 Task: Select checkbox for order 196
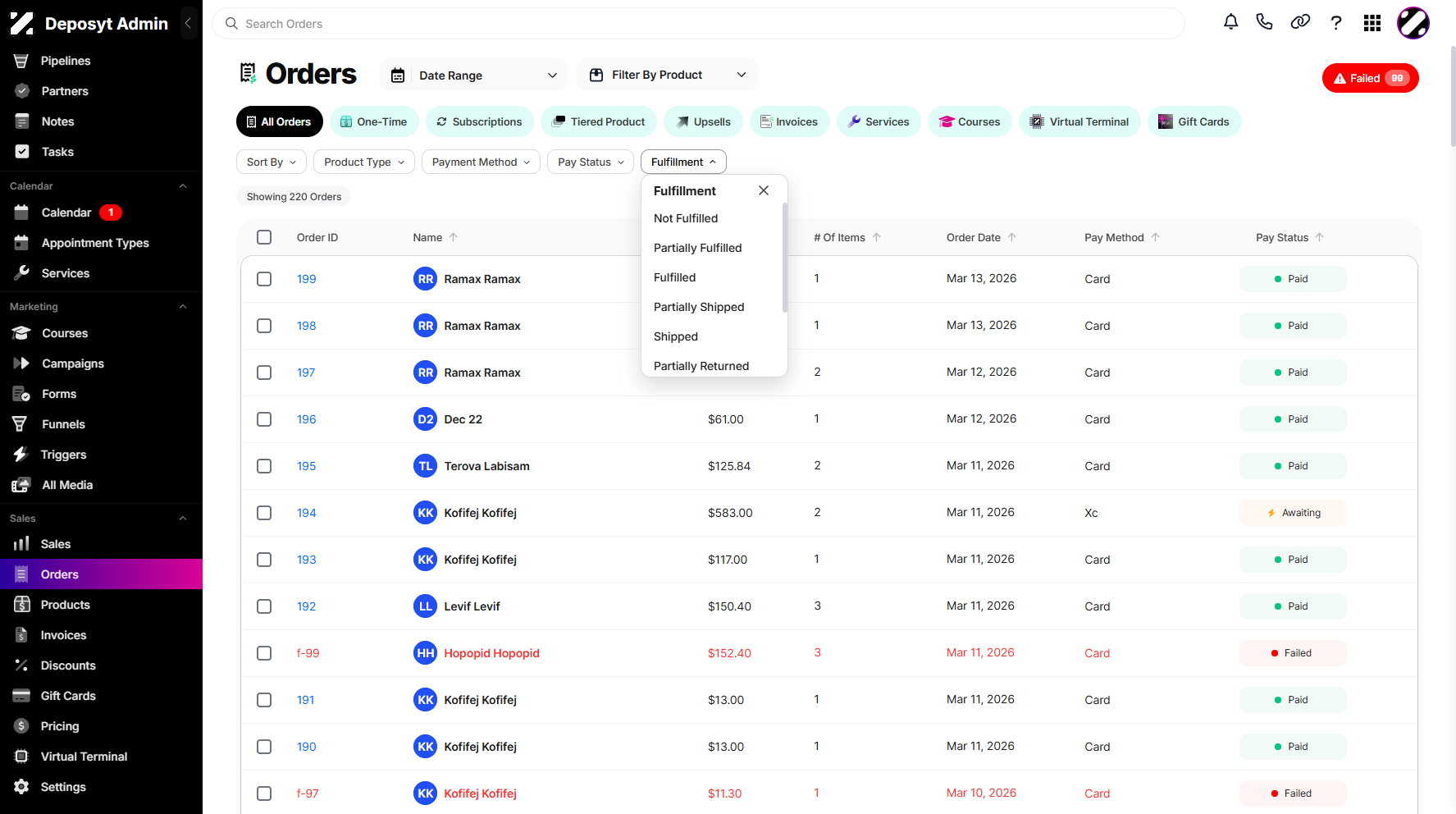click(264, 419)
